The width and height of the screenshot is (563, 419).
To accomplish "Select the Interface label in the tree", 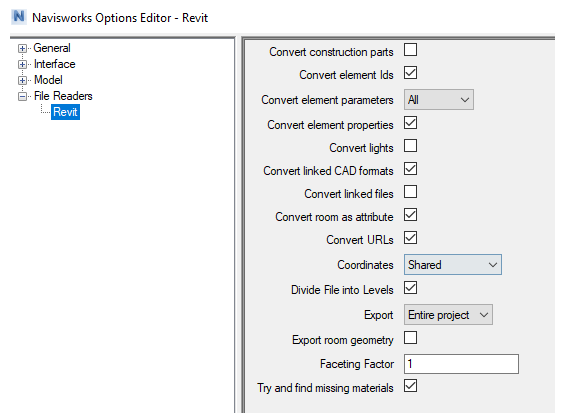I will pos(55,64).
